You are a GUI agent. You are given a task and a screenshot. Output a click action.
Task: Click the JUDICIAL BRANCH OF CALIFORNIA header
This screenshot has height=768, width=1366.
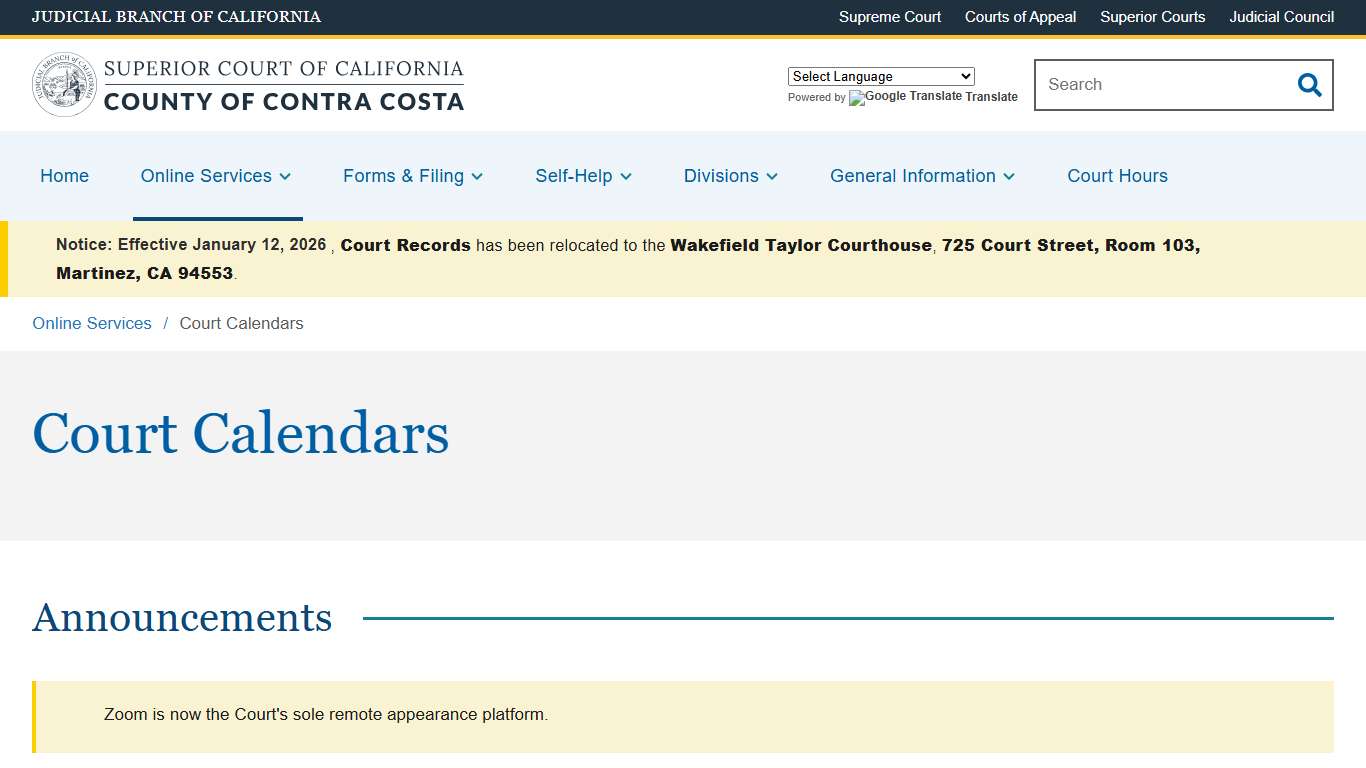(176, 17)
